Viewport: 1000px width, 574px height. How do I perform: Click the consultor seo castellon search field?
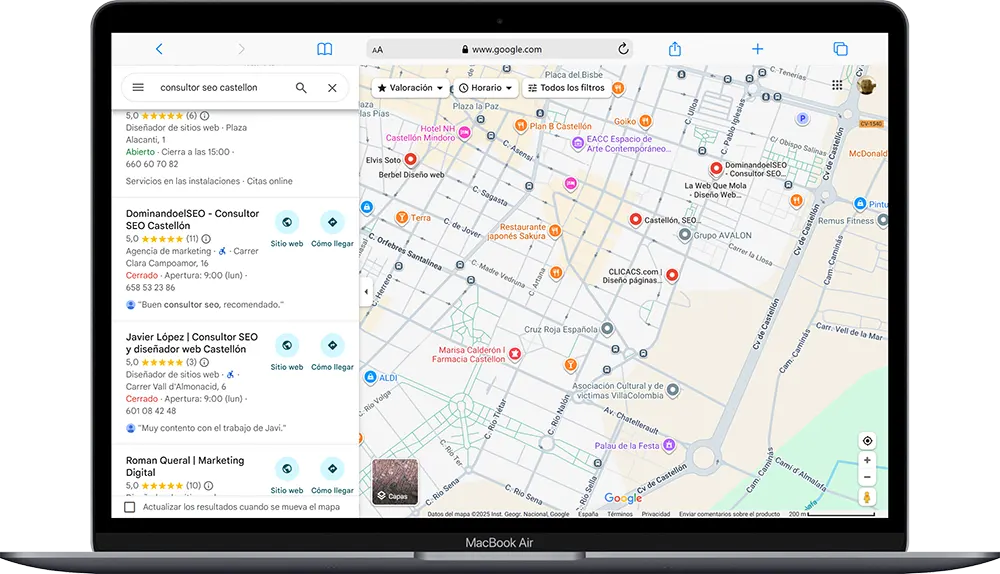point(220,88)
